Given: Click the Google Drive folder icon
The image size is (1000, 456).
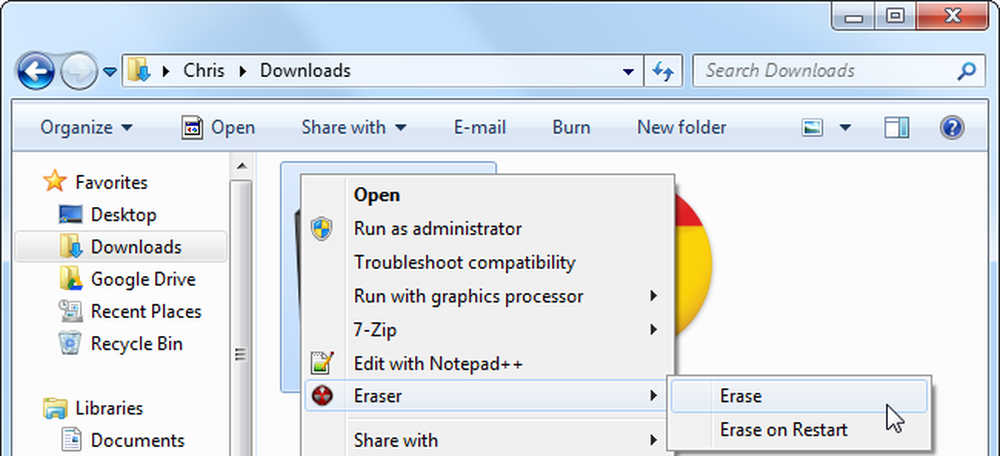Looking at the screenshot, I should click(70, 279).
